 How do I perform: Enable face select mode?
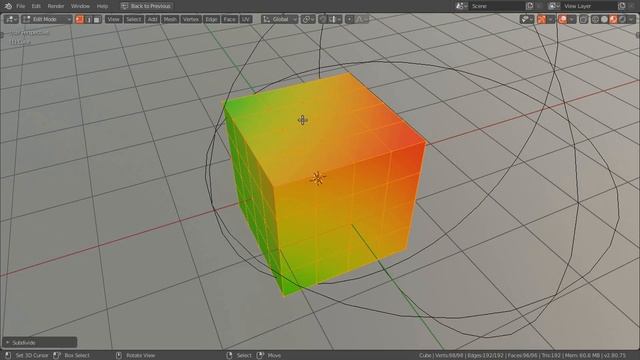point(97,19)
